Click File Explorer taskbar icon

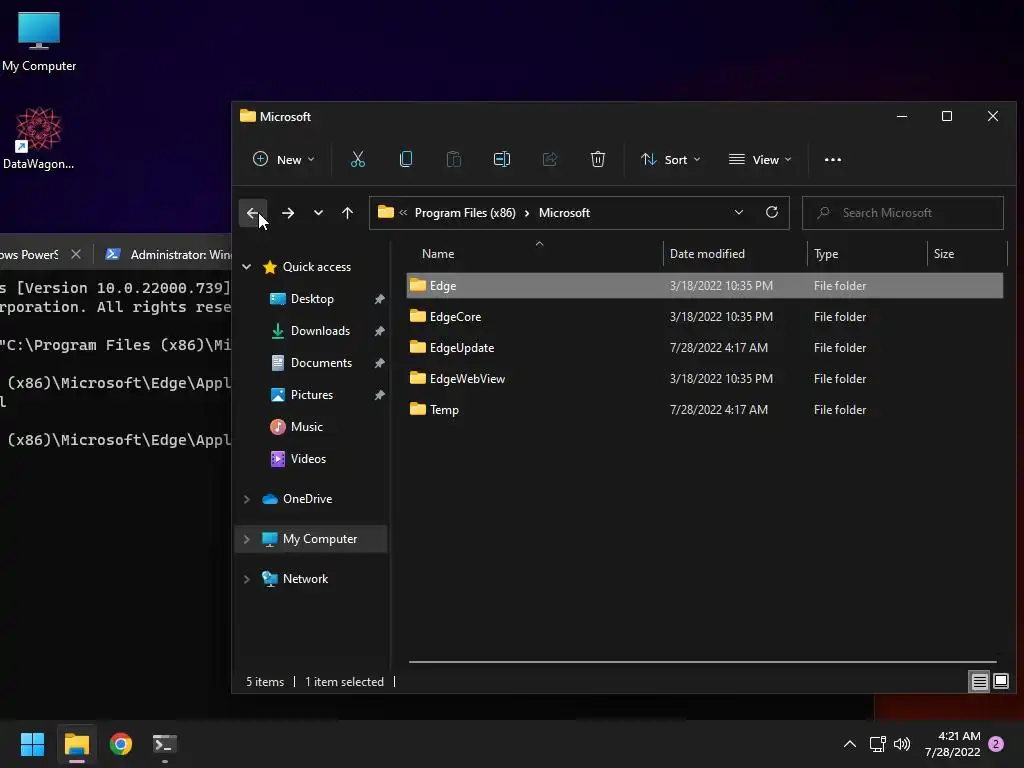coord(77,744)
